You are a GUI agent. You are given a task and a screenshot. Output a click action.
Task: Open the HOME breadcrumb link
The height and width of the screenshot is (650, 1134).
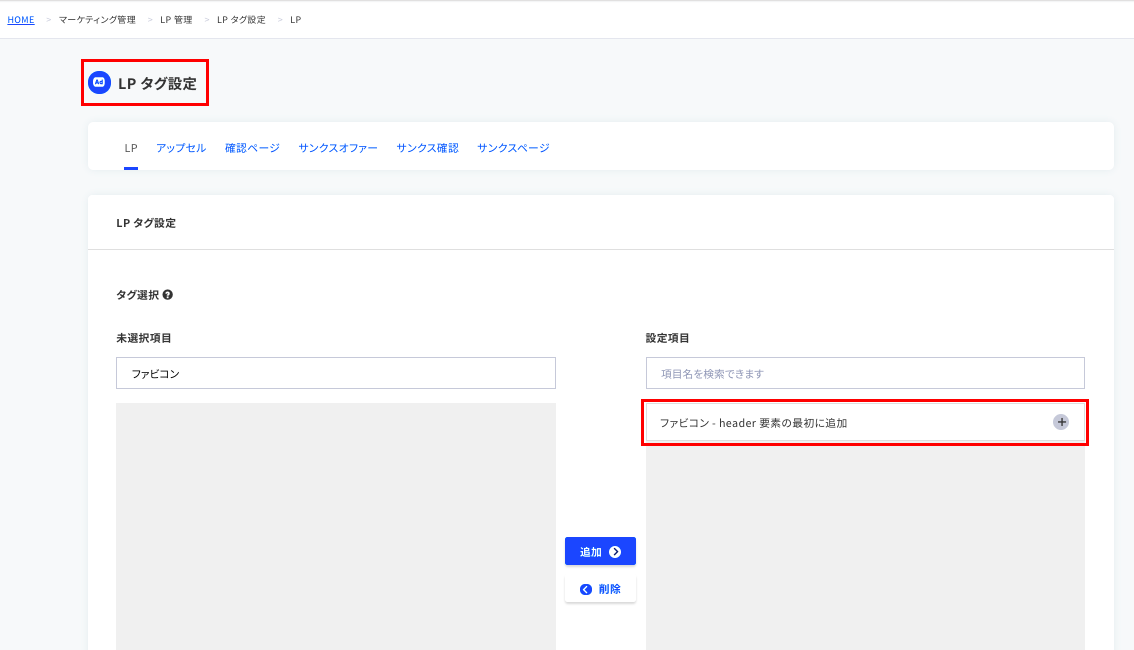pyautogui.click(x=21, y=20)
